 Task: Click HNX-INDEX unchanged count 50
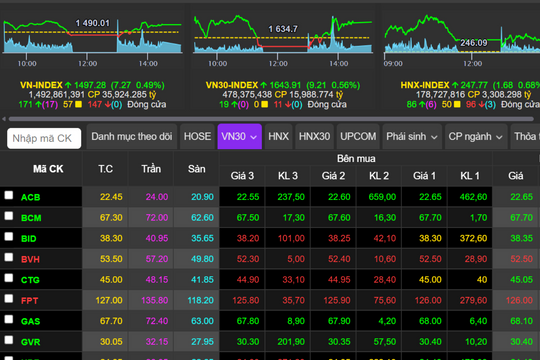coord(446,104)
